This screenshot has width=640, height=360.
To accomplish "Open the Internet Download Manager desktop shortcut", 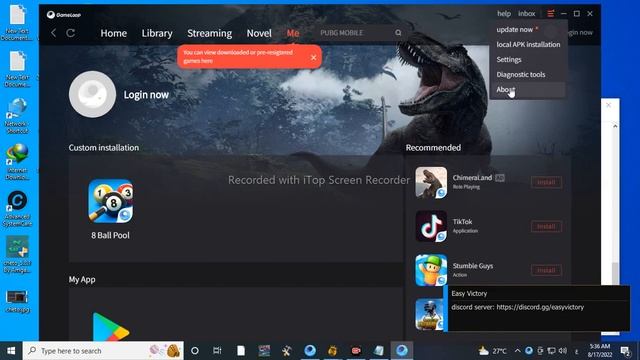I will pos(17,162).
